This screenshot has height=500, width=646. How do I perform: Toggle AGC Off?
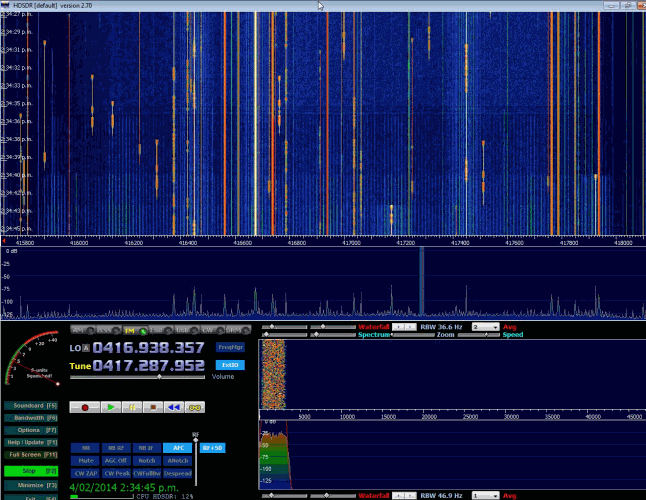click(115, 460)
